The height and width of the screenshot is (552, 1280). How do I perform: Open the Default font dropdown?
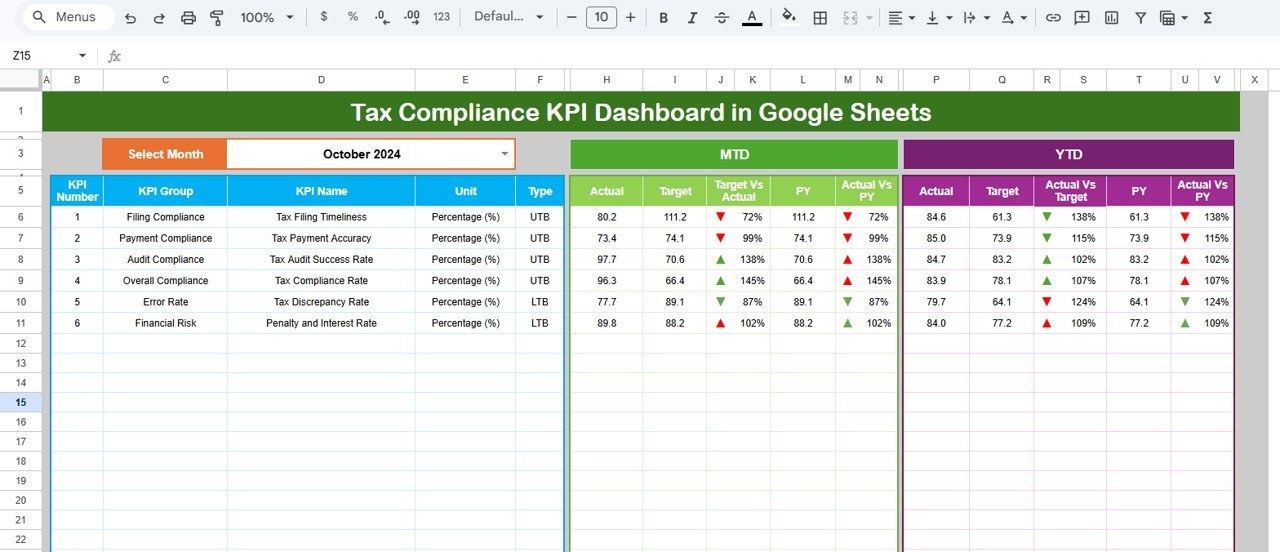point(509,17)
